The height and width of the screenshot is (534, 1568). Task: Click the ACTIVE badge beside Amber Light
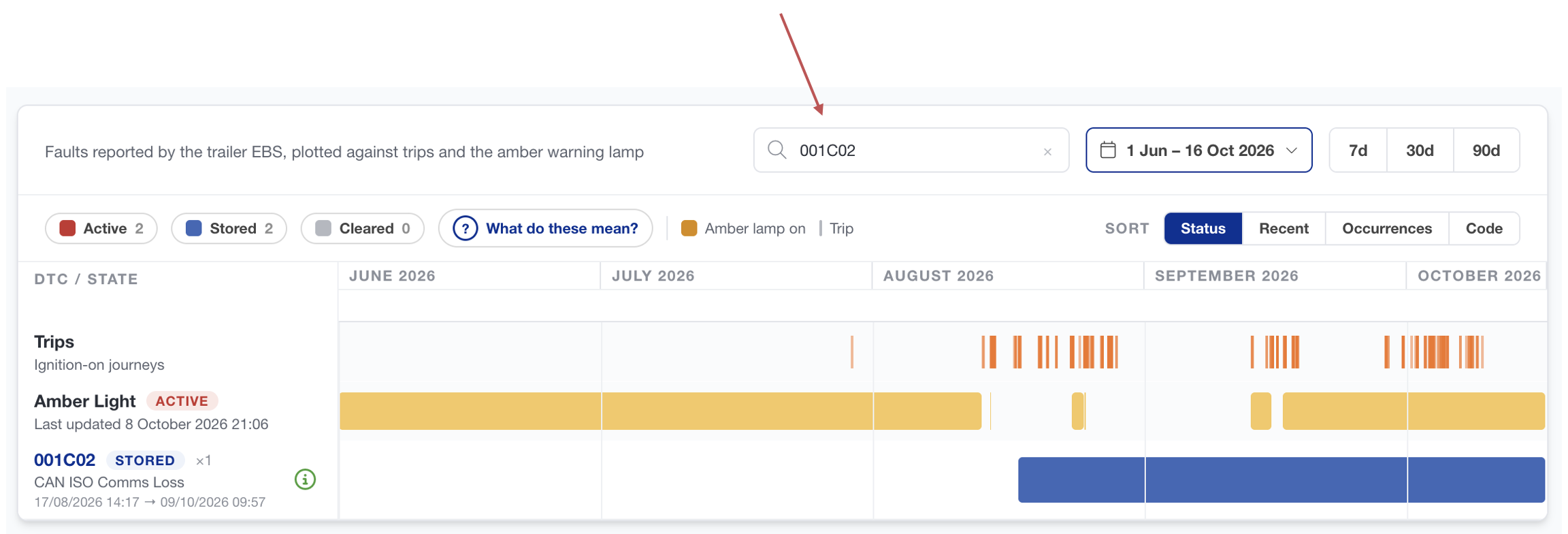(x=182, y=400)
